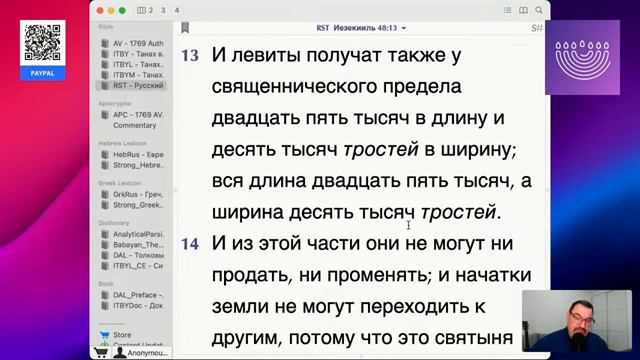Click the open-book reading view icon

(523, 10)
